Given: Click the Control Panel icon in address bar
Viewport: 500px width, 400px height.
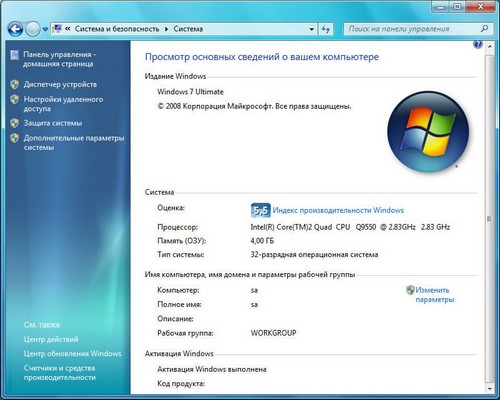Looking at the screenshot, I should [x=58, y=29].
